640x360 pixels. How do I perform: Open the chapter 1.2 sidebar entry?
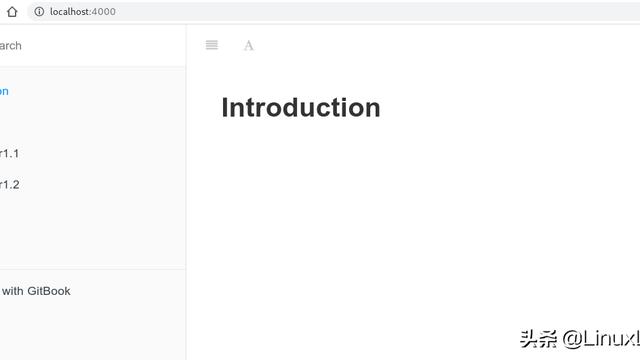click(9, 185)
